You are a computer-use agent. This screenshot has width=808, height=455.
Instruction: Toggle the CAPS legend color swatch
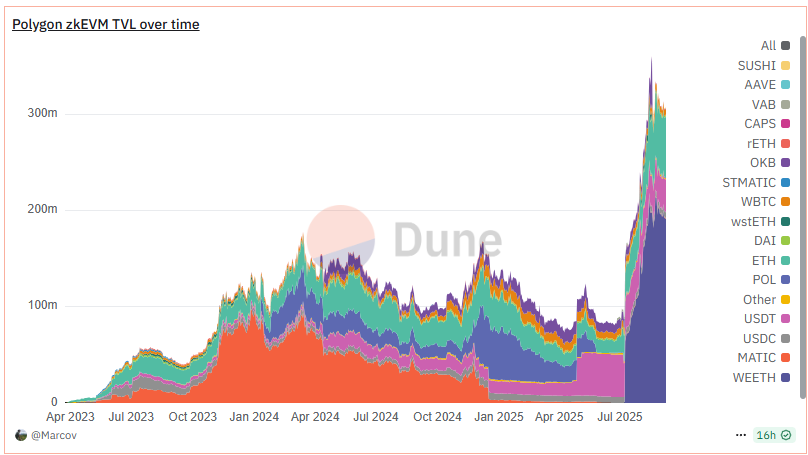[785, 124]
